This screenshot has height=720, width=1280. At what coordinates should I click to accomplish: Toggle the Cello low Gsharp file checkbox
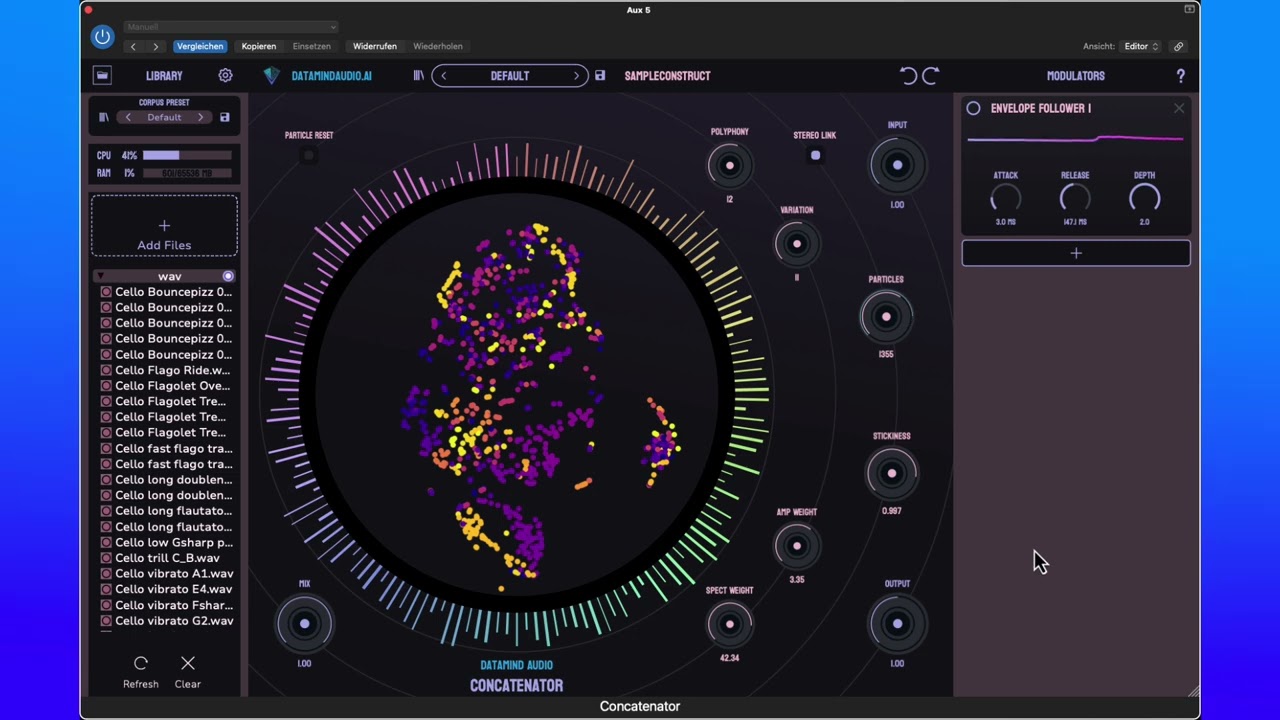[x=106, y=542]
